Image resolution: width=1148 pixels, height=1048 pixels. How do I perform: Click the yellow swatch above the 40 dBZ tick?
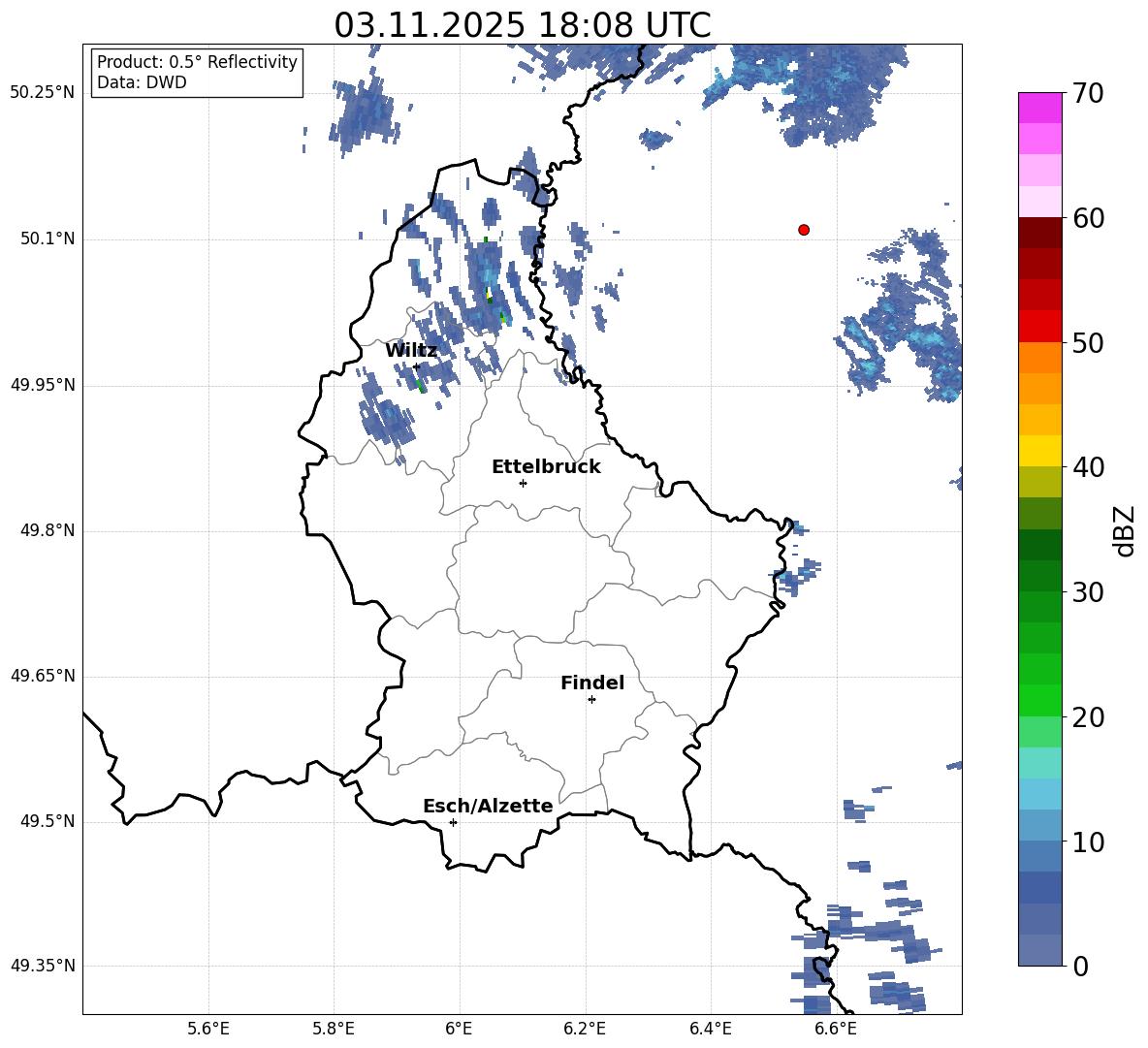(x=1040, y=451)
